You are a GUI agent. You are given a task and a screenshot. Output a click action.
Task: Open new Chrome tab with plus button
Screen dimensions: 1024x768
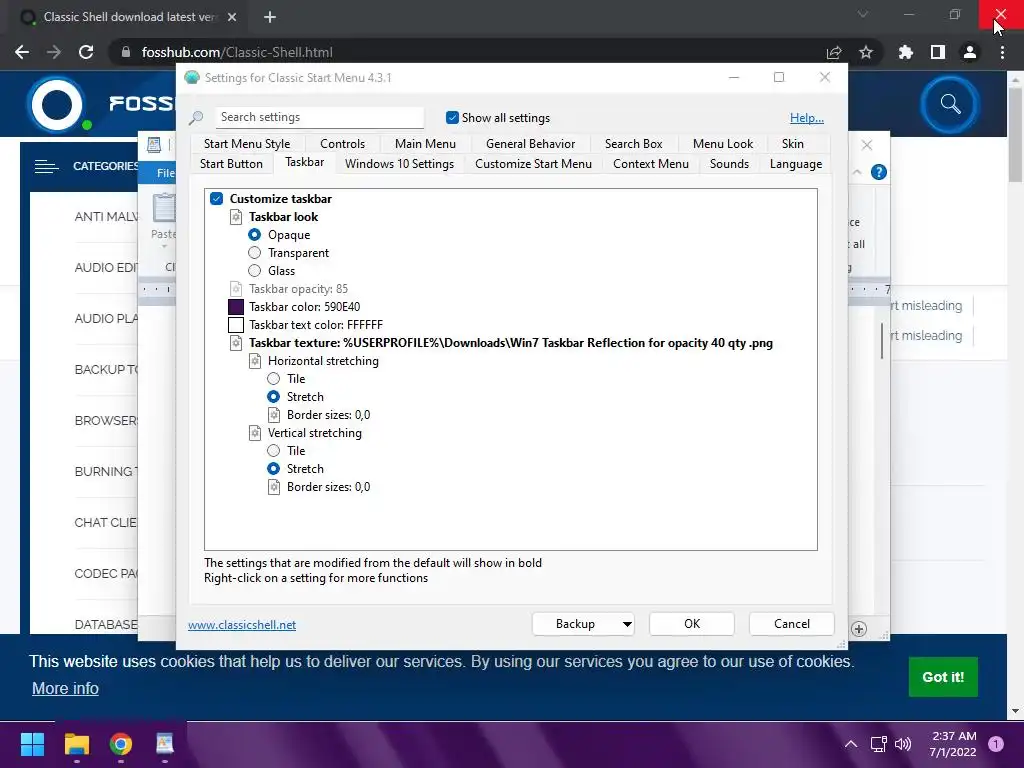(270, 17)
